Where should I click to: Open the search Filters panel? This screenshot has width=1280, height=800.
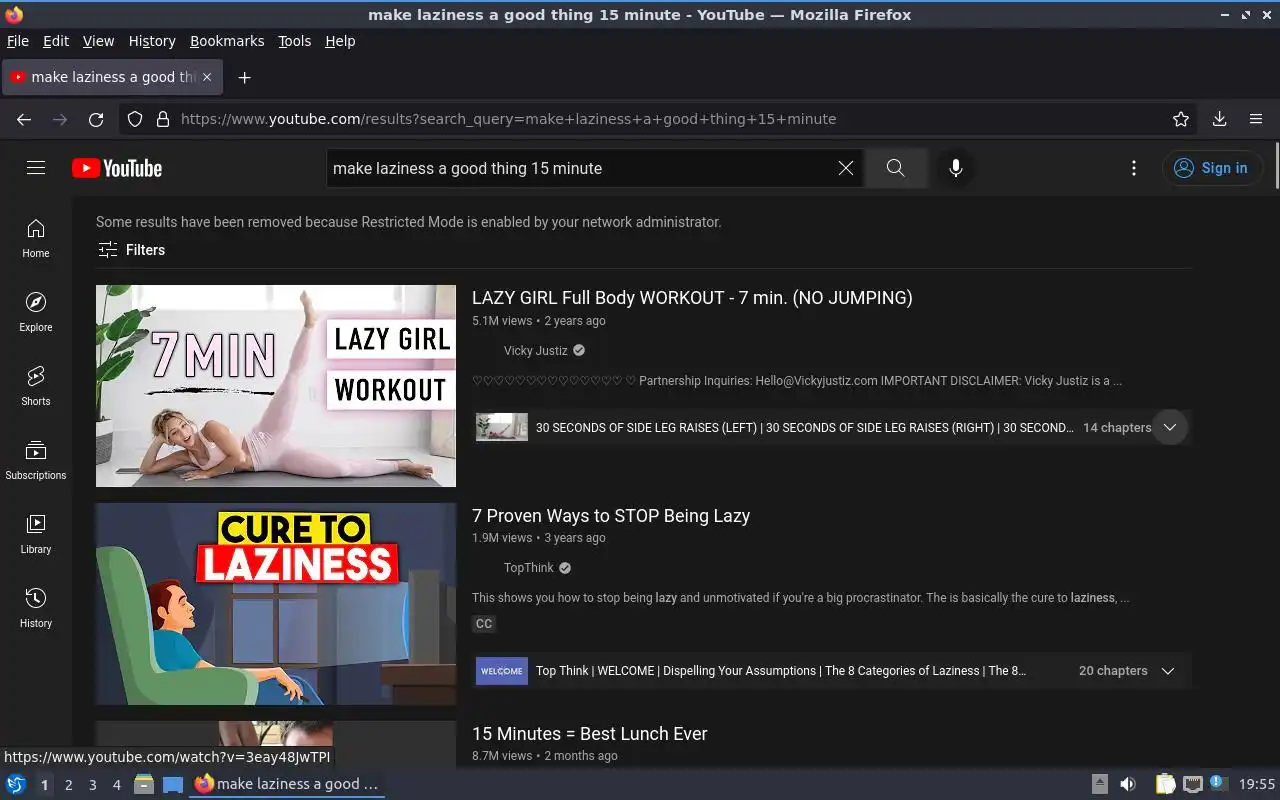[131, 250]
